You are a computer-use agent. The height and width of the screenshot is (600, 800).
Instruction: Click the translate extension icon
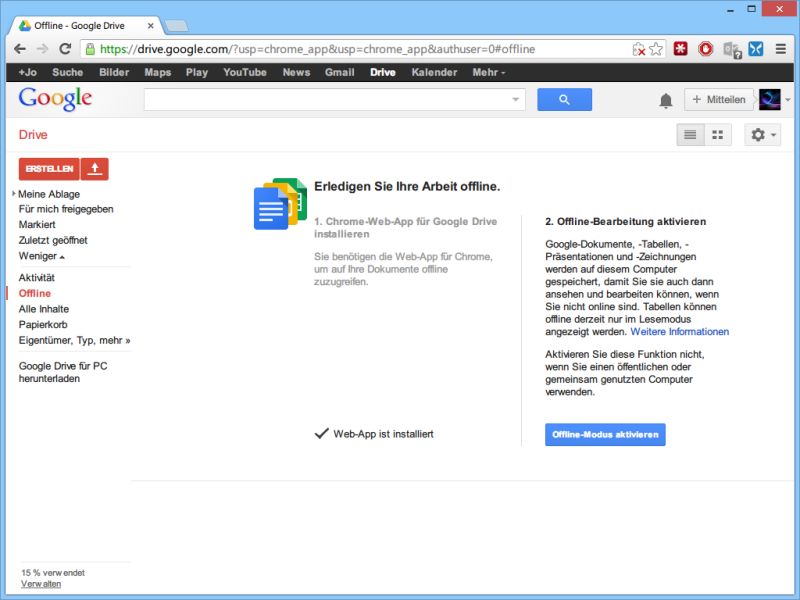tap(732, 49)
